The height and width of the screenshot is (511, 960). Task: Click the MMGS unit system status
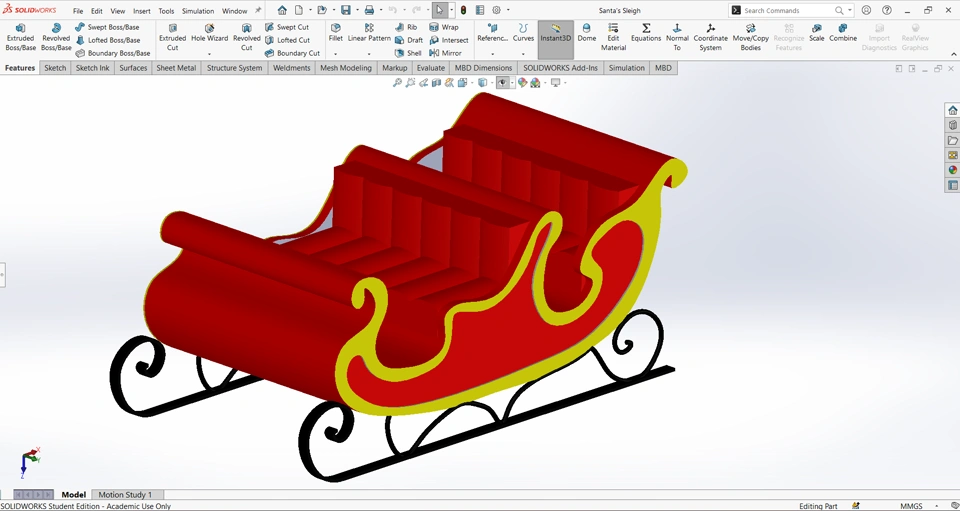[x=912, y=506]
